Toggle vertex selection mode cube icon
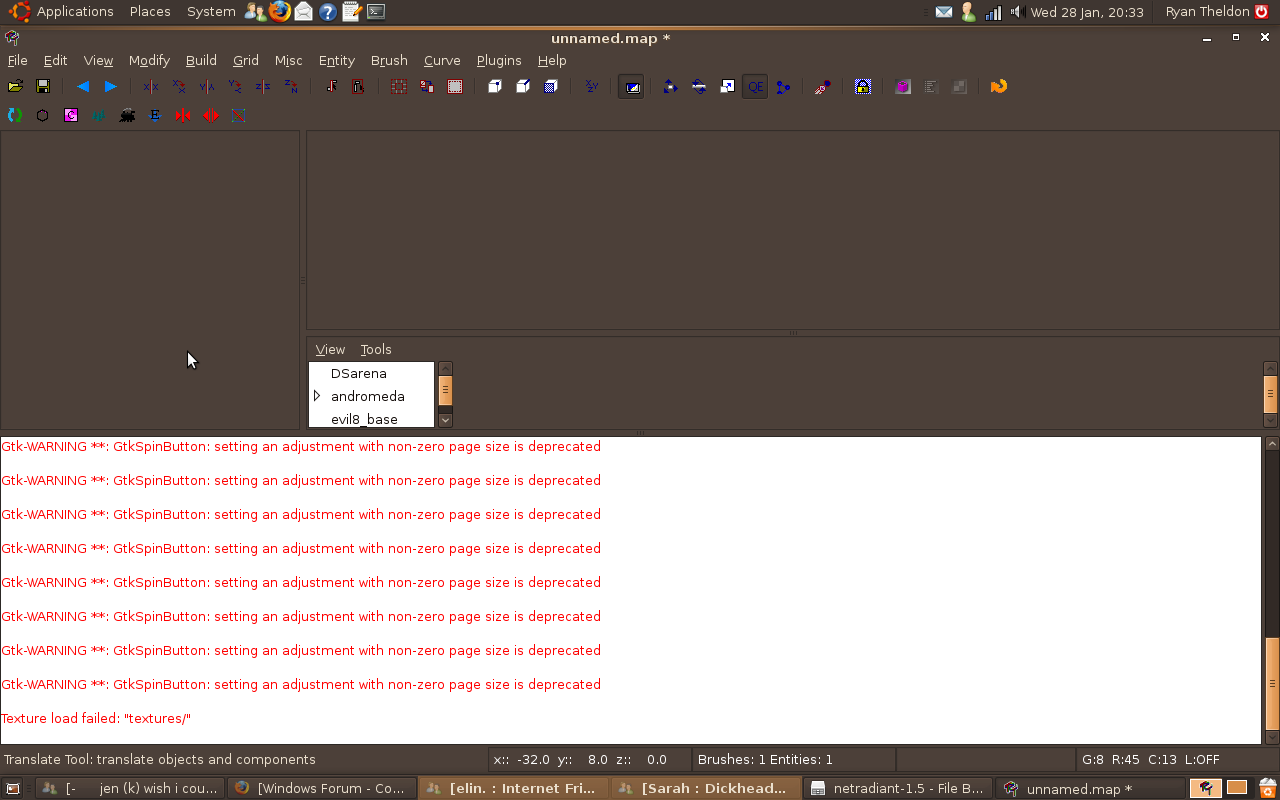This screenshot has width=1280, height=800. tap(495, 87)
